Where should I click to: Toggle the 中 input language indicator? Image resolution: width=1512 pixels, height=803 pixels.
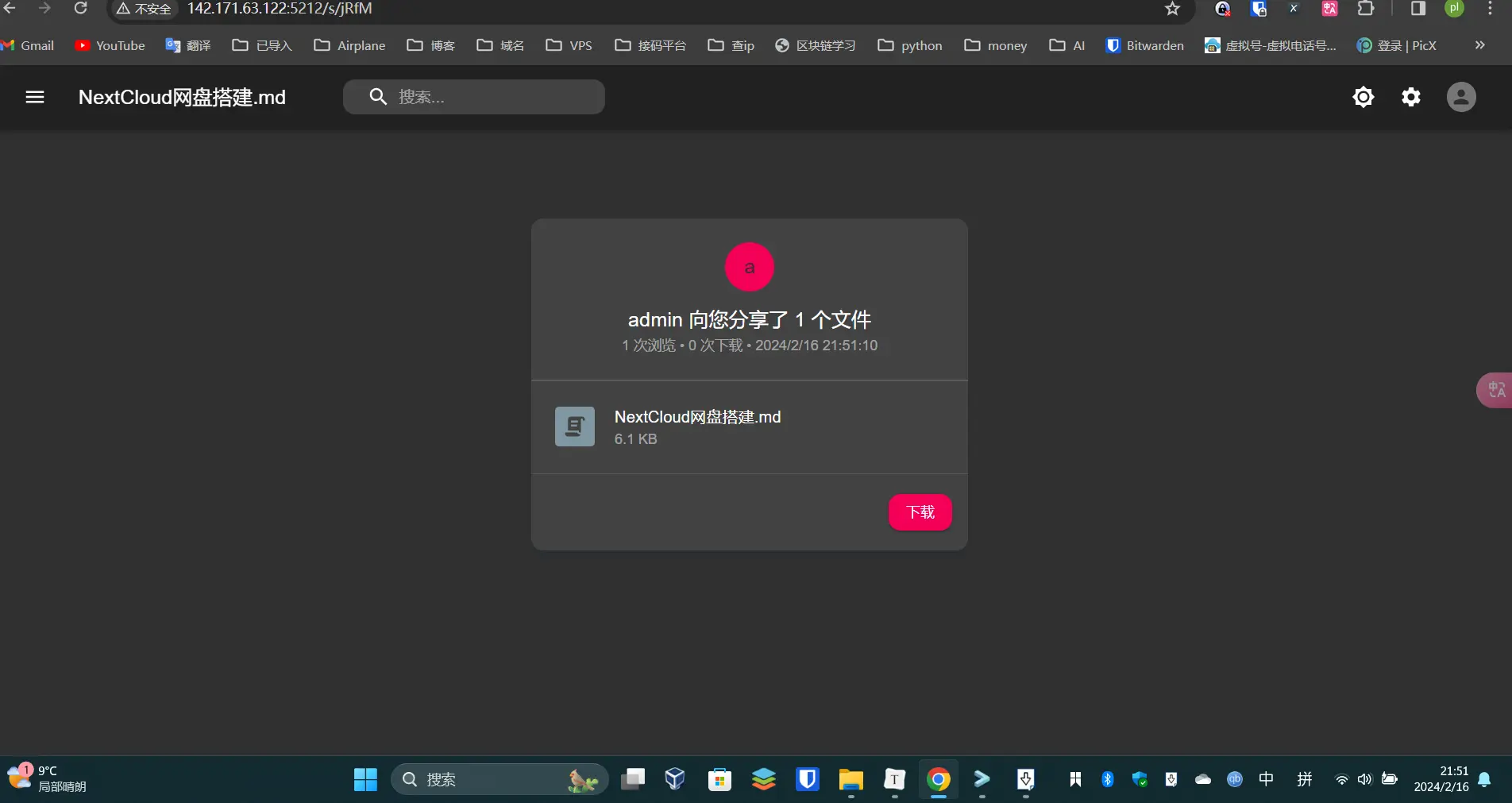[x=1267, y=779]
